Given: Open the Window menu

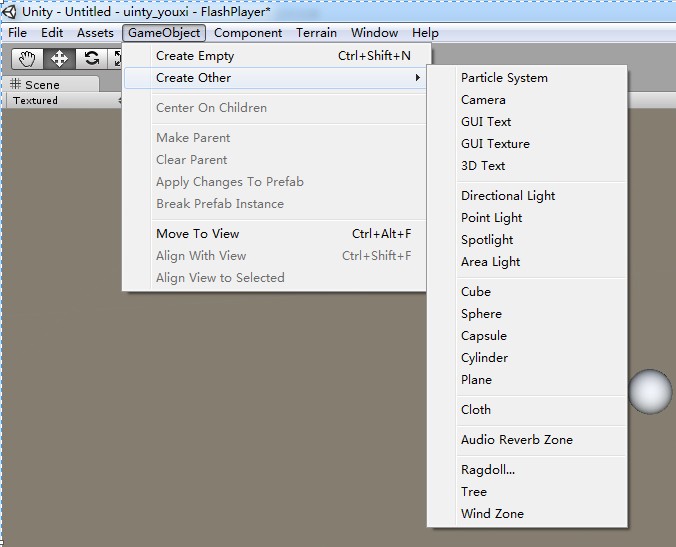Looking at the screenshot, I should pyautogui.click(x=374, y=33).
